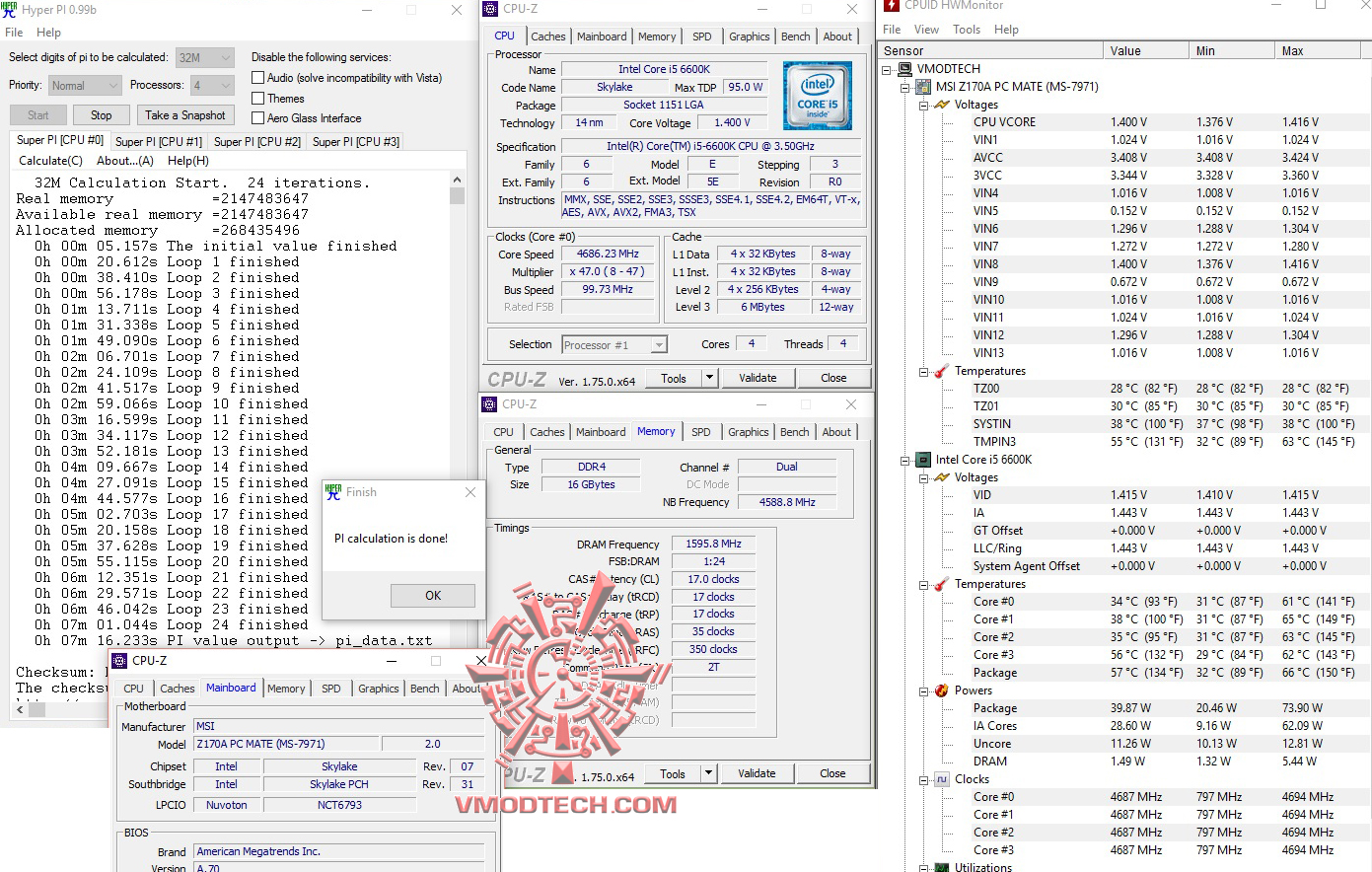Click the Take a Snapshot button
The height and width of the screenshot is (872, 1372).
(185, 115)
